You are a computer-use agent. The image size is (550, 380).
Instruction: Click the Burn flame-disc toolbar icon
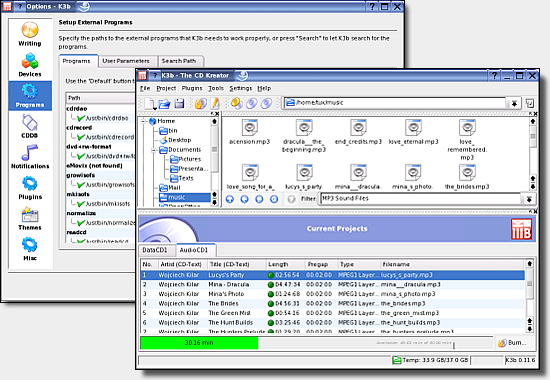coord(201,103)
